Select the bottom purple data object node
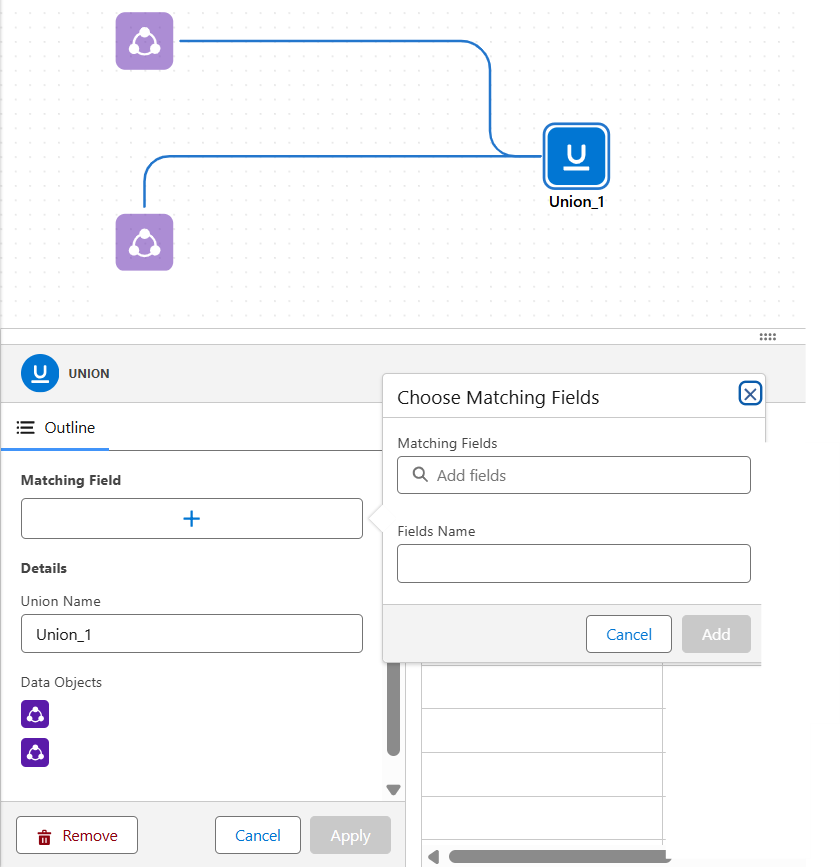Viewport: 840px width, 867px height. point(144,242)
